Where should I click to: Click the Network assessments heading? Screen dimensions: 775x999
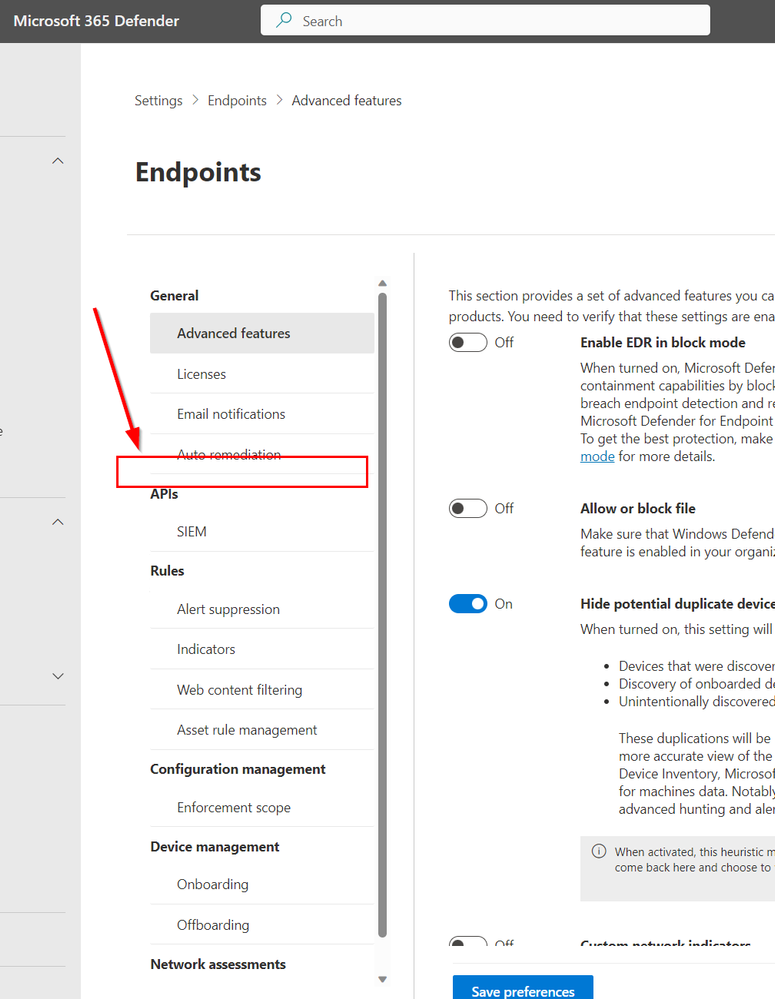click(x=218, y=964)
